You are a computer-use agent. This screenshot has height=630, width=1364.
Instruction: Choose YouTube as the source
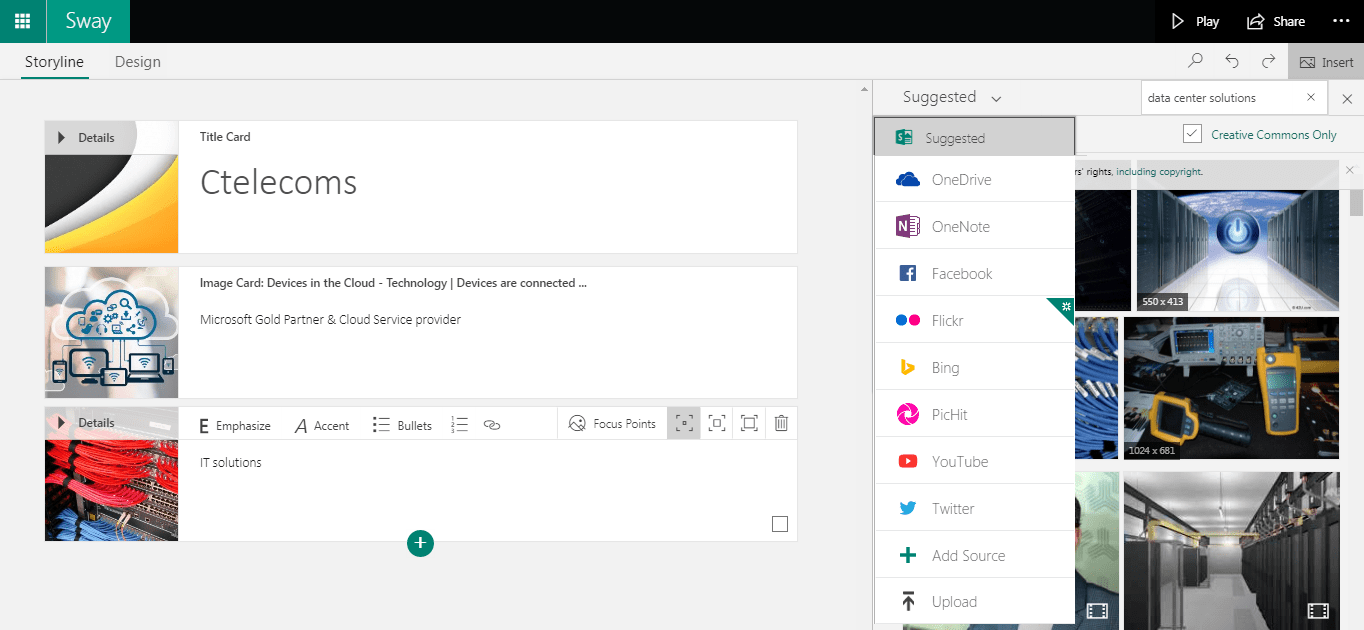tap(974, 461)
